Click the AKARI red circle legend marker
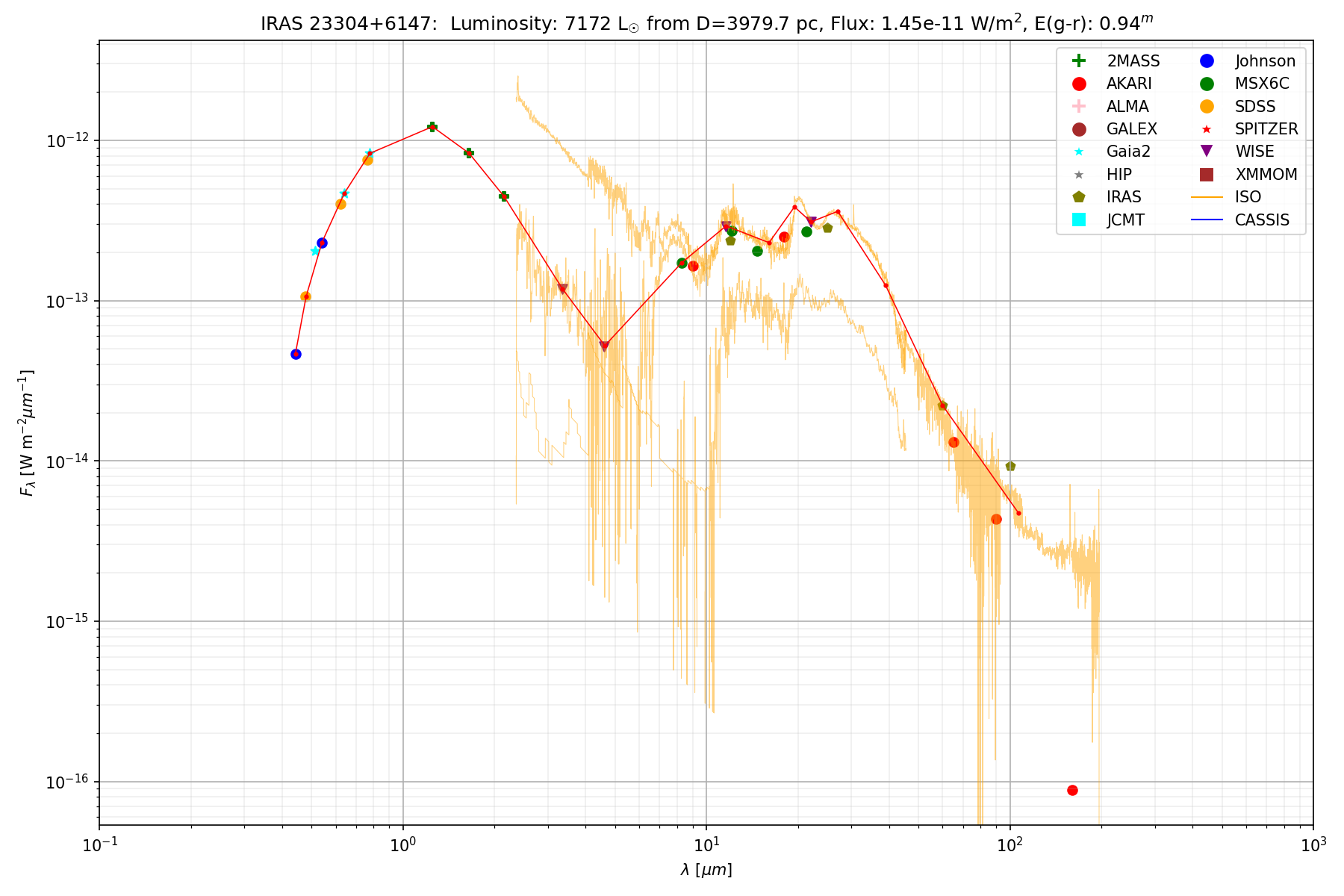Screen dimensions: 1344x896 1078,84
